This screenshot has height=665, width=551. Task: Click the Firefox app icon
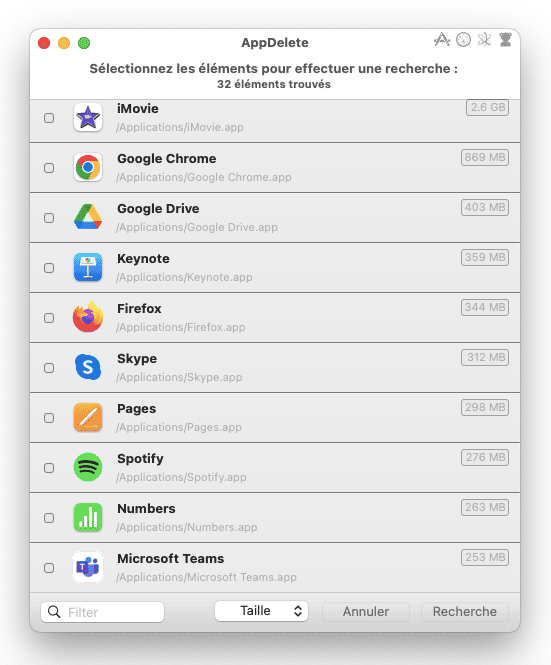pos(88,317)
